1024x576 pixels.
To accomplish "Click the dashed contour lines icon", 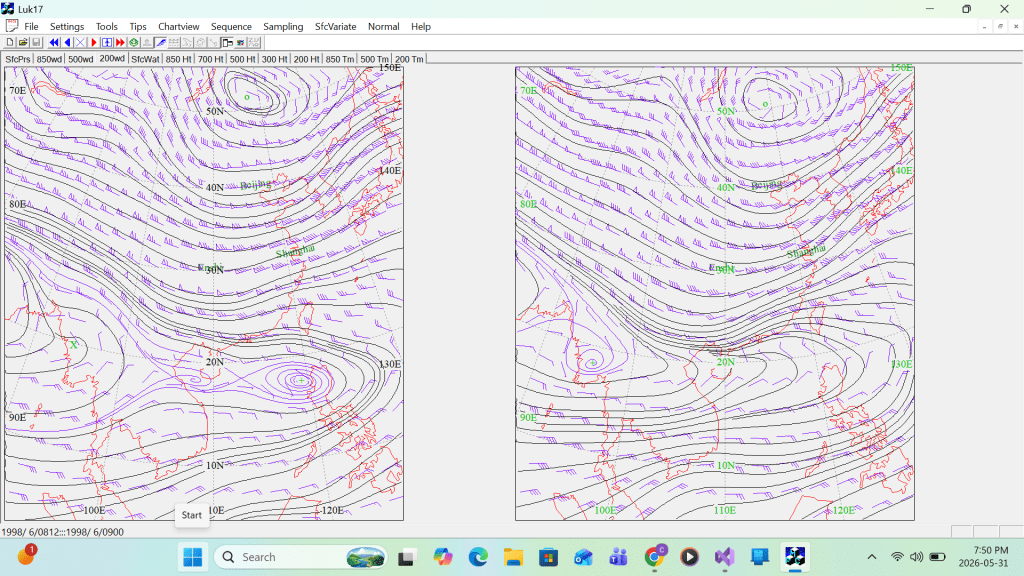I will (x=174, y=42).
